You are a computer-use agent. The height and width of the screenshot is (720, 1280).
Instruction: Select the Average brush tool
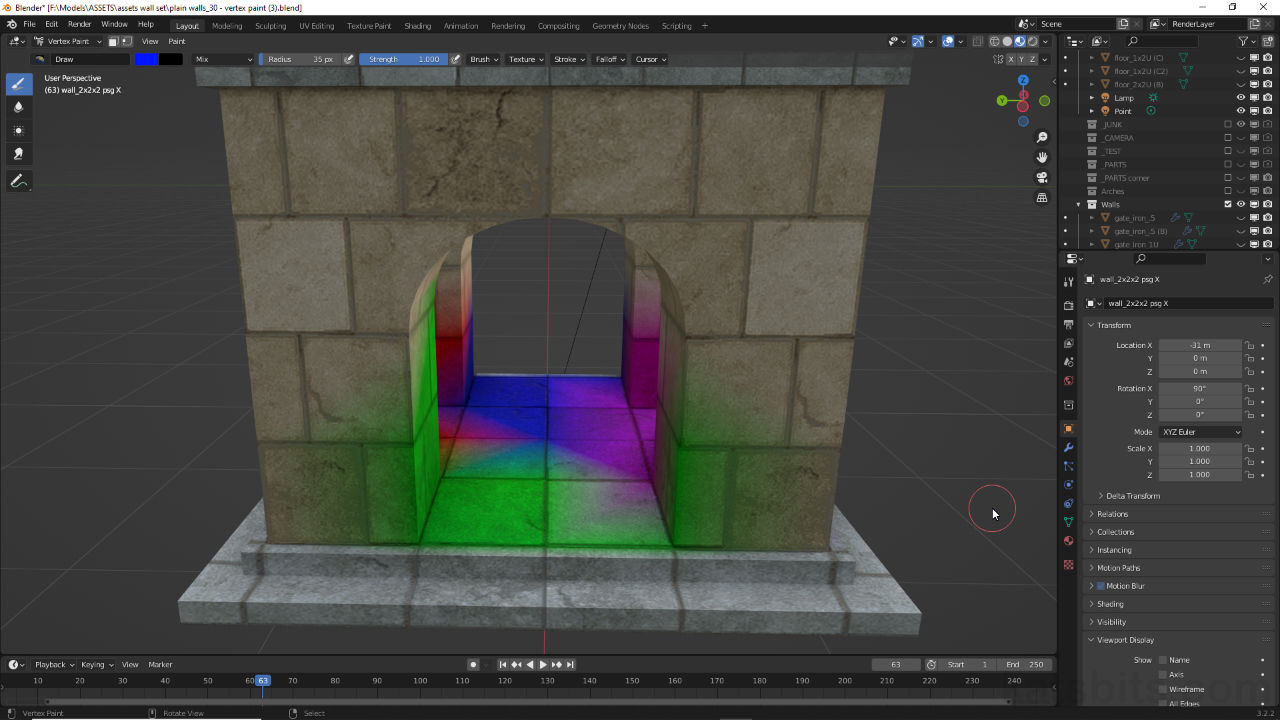tap(18, 130)
